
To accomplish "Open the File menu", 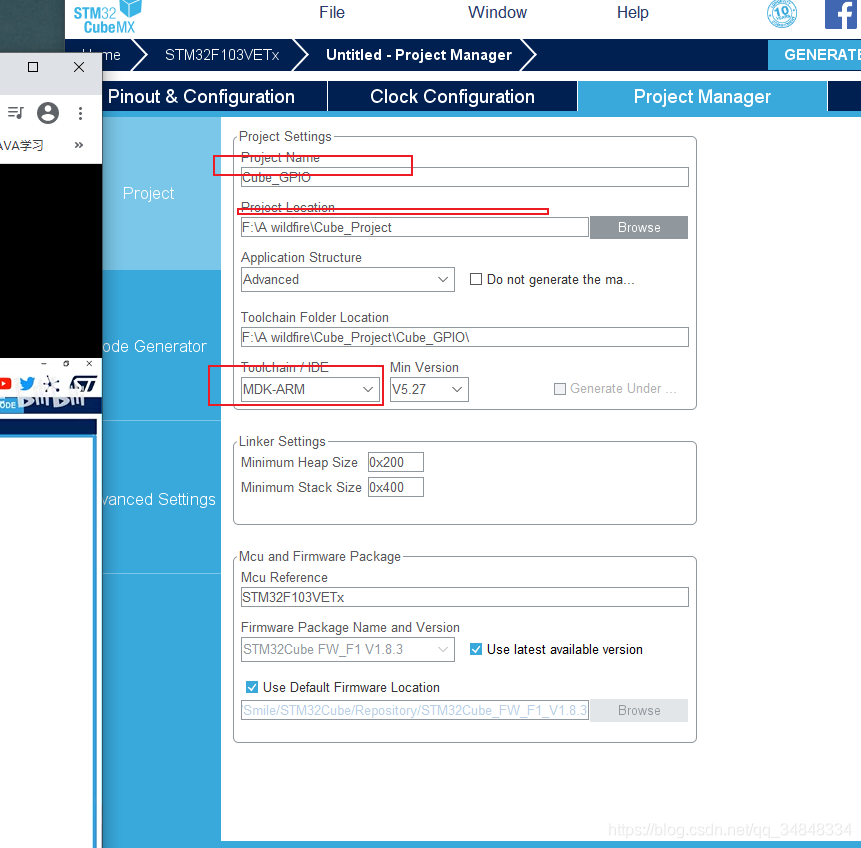I will tap(332, 12).
